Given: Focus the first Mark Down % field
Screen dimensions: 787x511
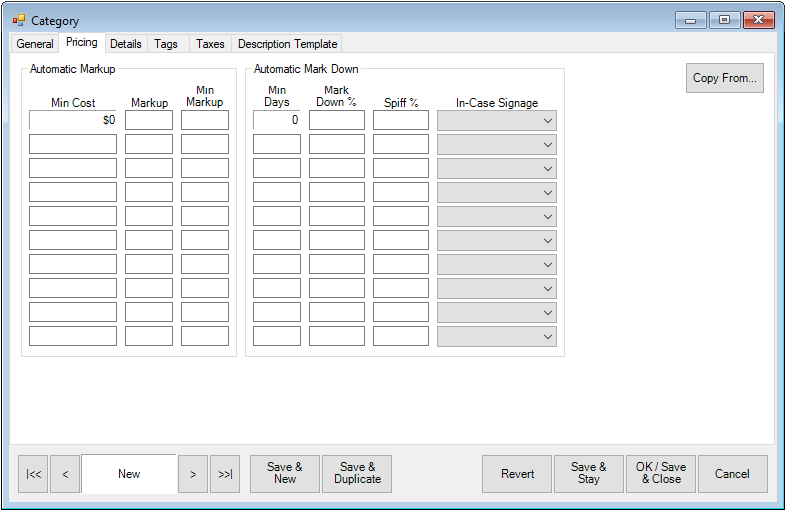Looking at the screenshot, I should pos(337,120).
